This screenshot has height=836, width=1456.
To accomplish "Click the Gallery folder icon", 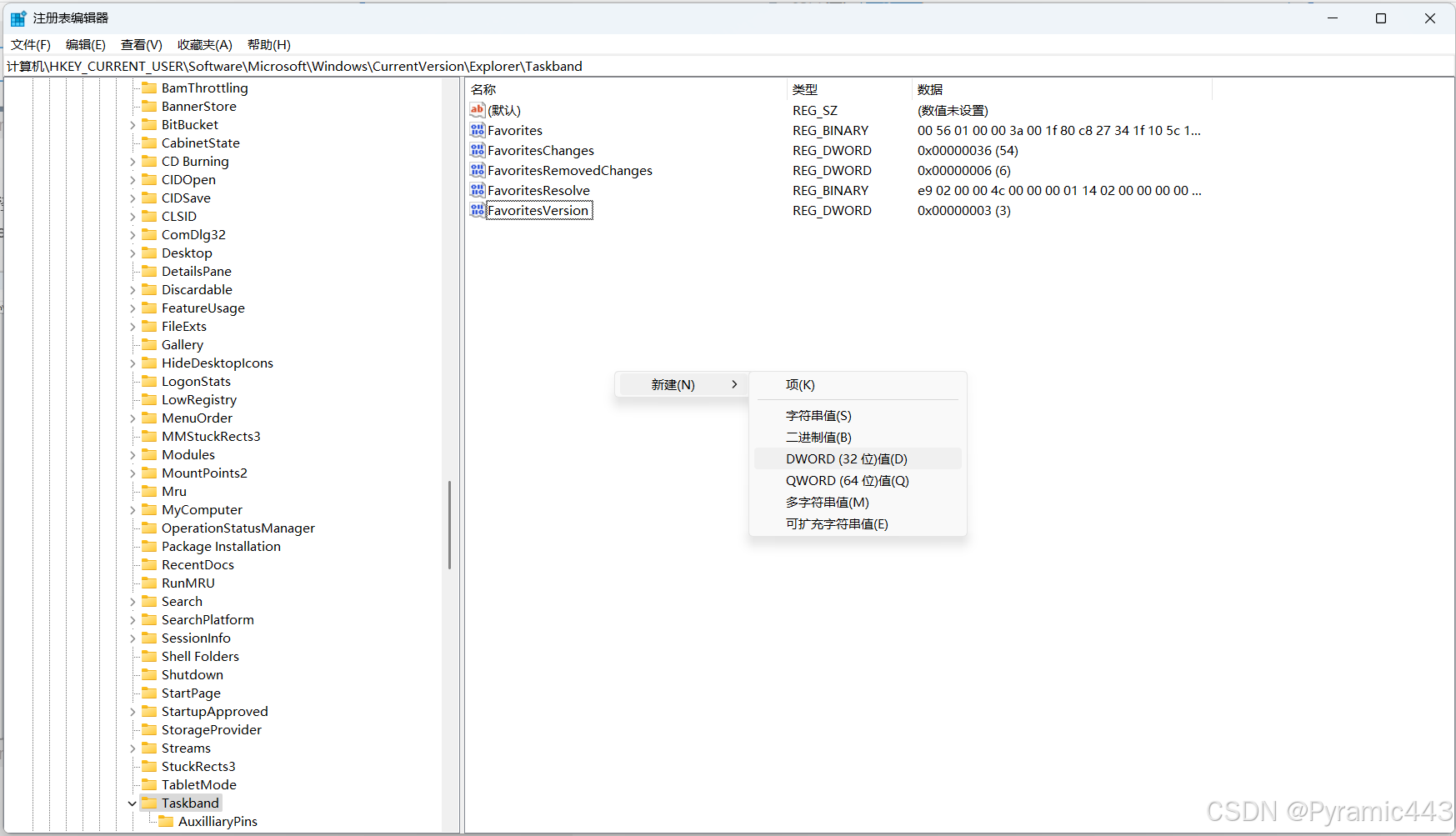I will (x=149, y=344).
